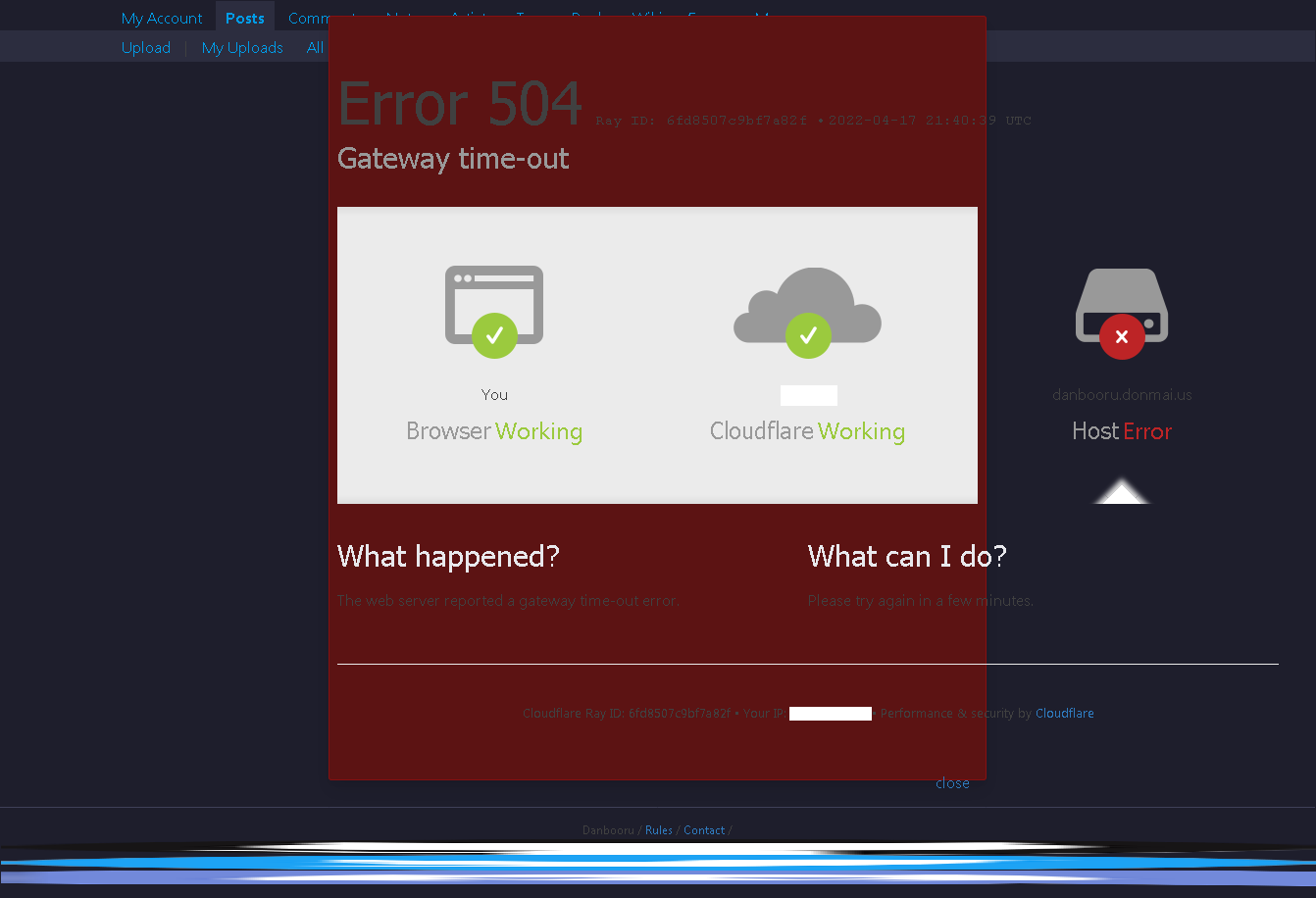
Task: Click the Browser Working status text
Action: 494,431
